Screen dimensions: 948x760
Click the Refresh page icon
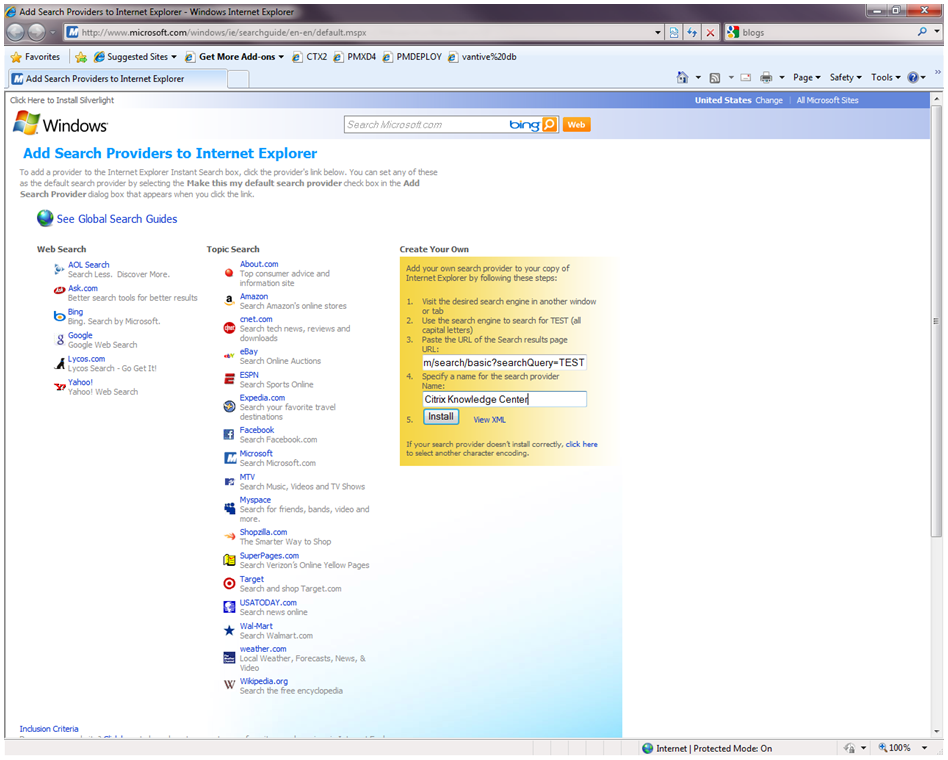click(692, 32)
